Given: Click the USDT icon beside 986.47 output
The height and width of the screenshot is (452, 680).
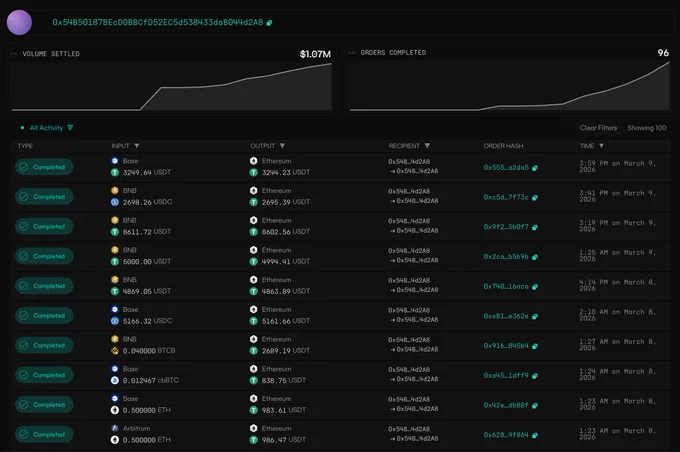Looking at the screenshot, I should click(x=254, y=440).
